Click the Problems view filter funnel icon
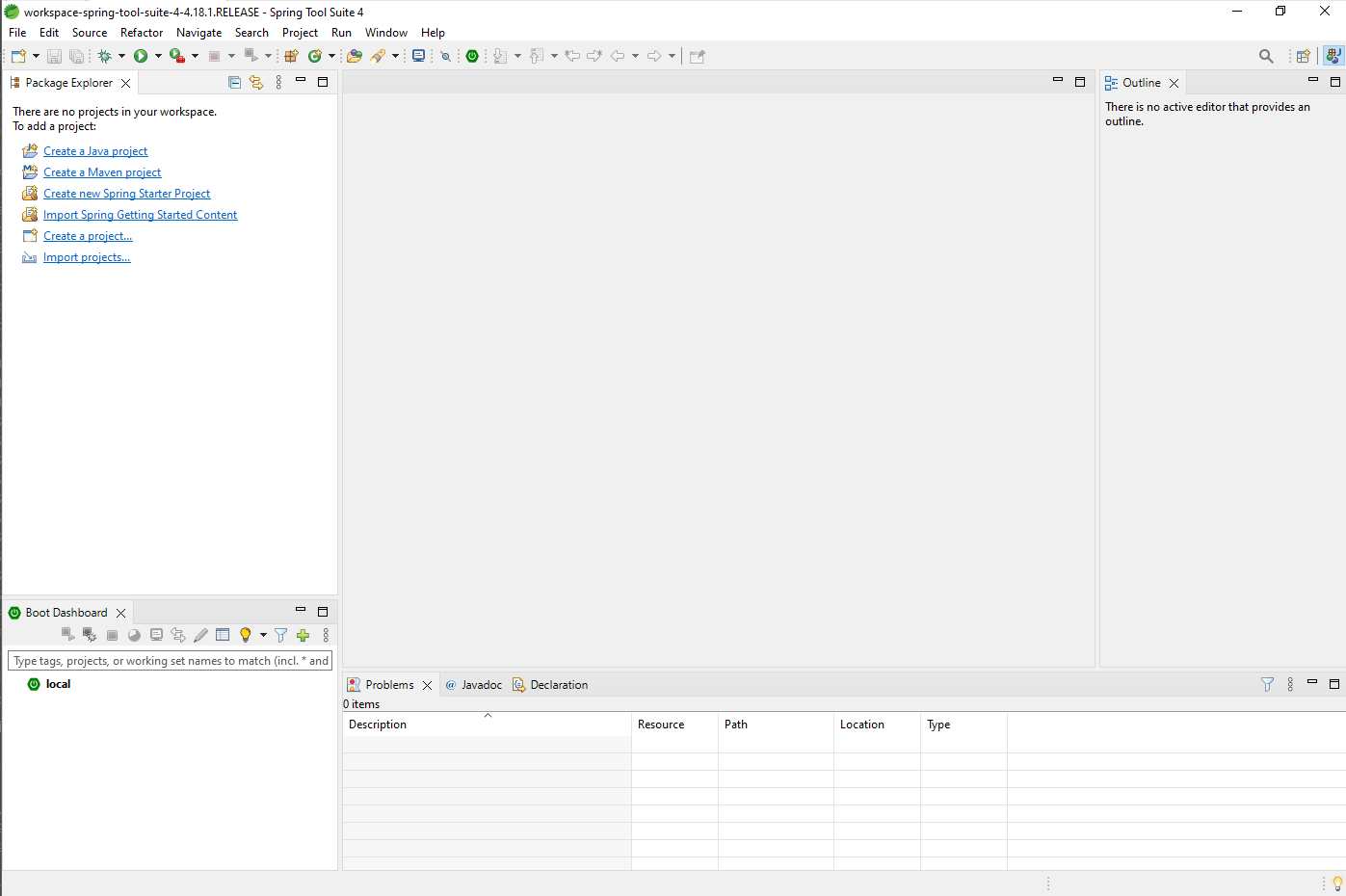This screenshot has height=896, width=1346. pyautogui.click(x=1267, y=684)
